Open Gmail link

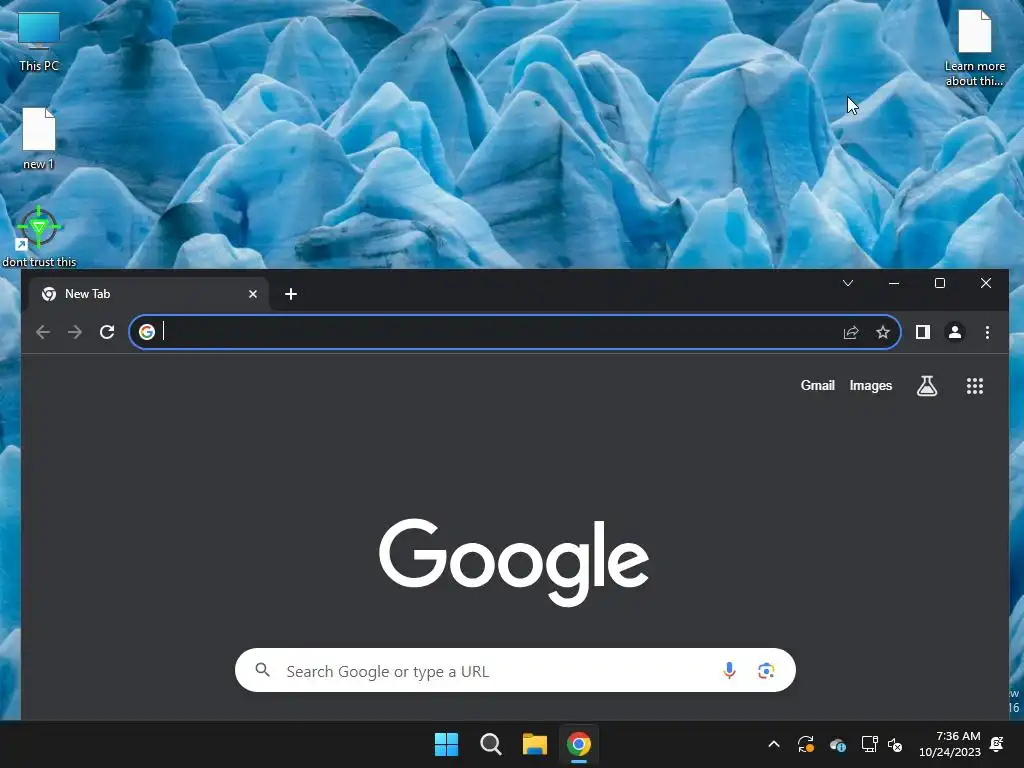(818, 385)
